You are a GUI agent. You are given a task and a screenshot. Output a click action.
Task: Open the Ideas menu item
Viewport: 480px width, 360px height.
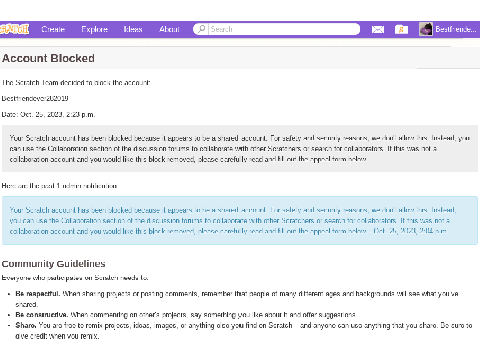click(133, 29)
